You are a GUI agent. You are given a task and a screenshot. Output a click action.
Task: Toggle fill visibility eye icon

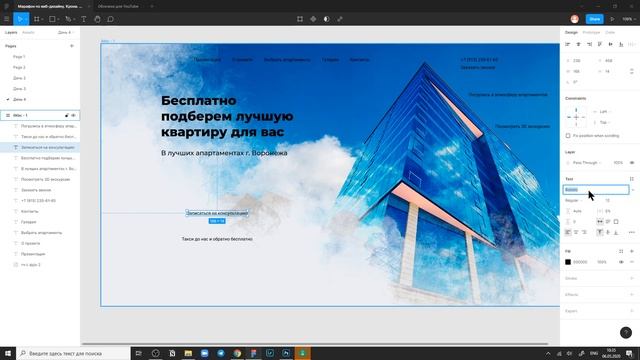[x=621, y=262]
